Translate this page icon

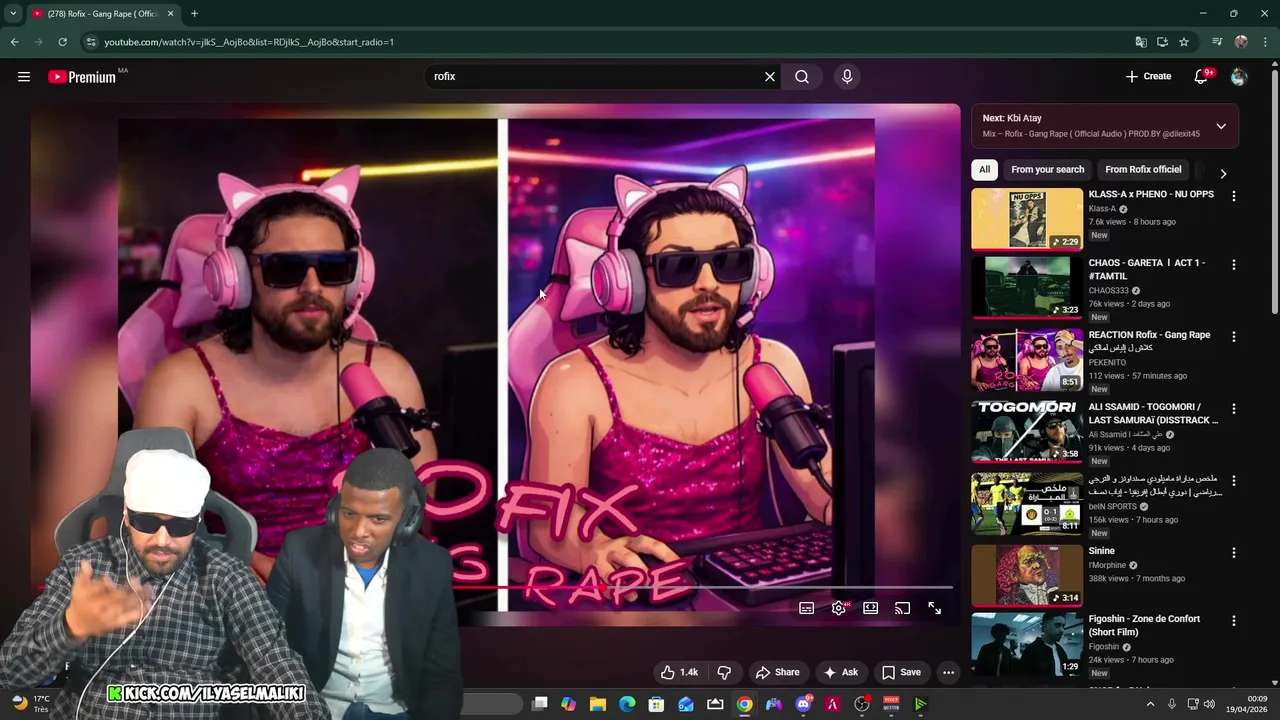(1141, 42)
